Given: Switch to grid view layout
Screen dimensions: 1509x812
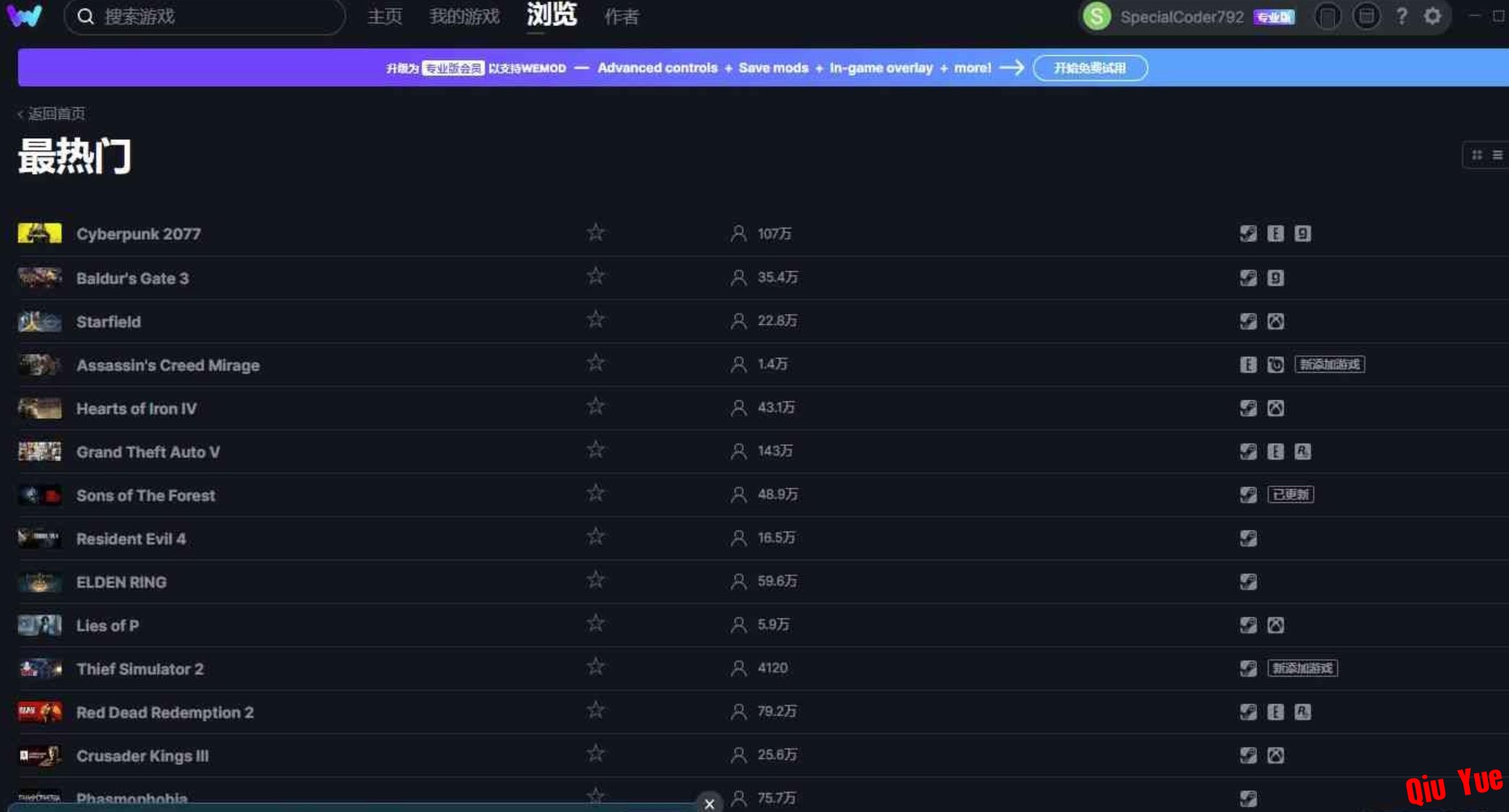Looking at the screenshot, I should (1476, 155).
